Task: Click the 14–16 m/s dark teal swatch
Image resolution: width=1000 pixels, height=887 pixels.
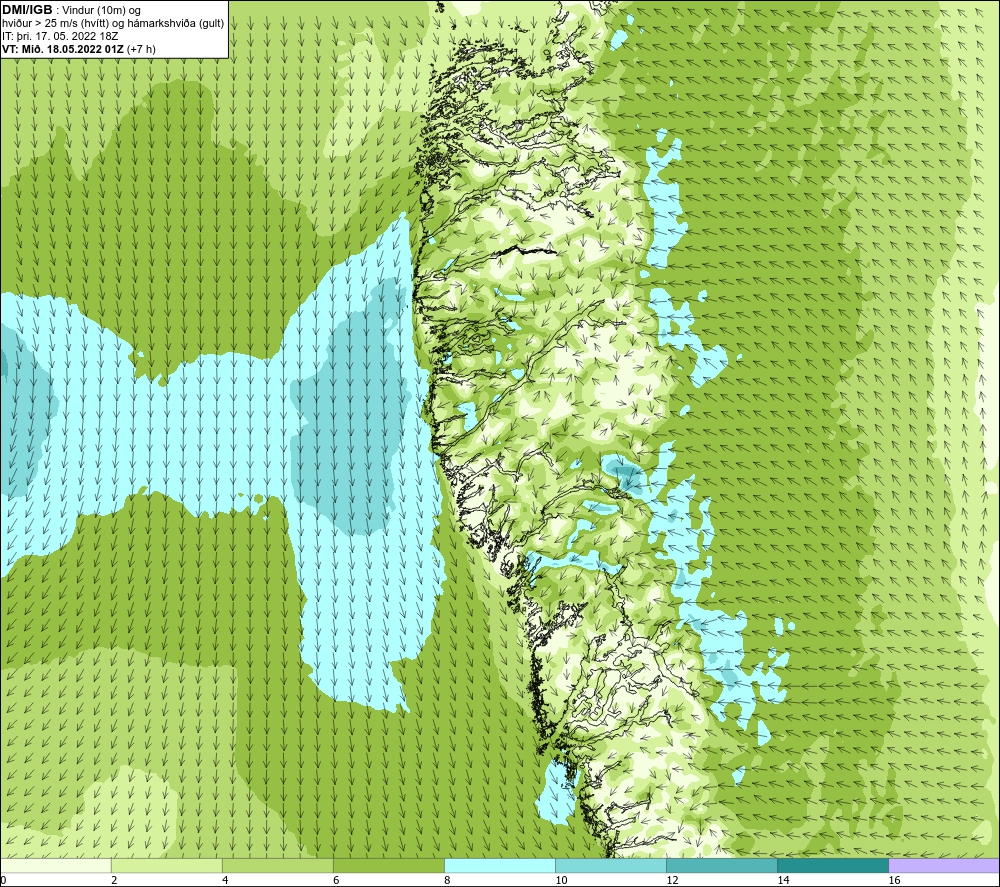Action: [x=833, y=865]
